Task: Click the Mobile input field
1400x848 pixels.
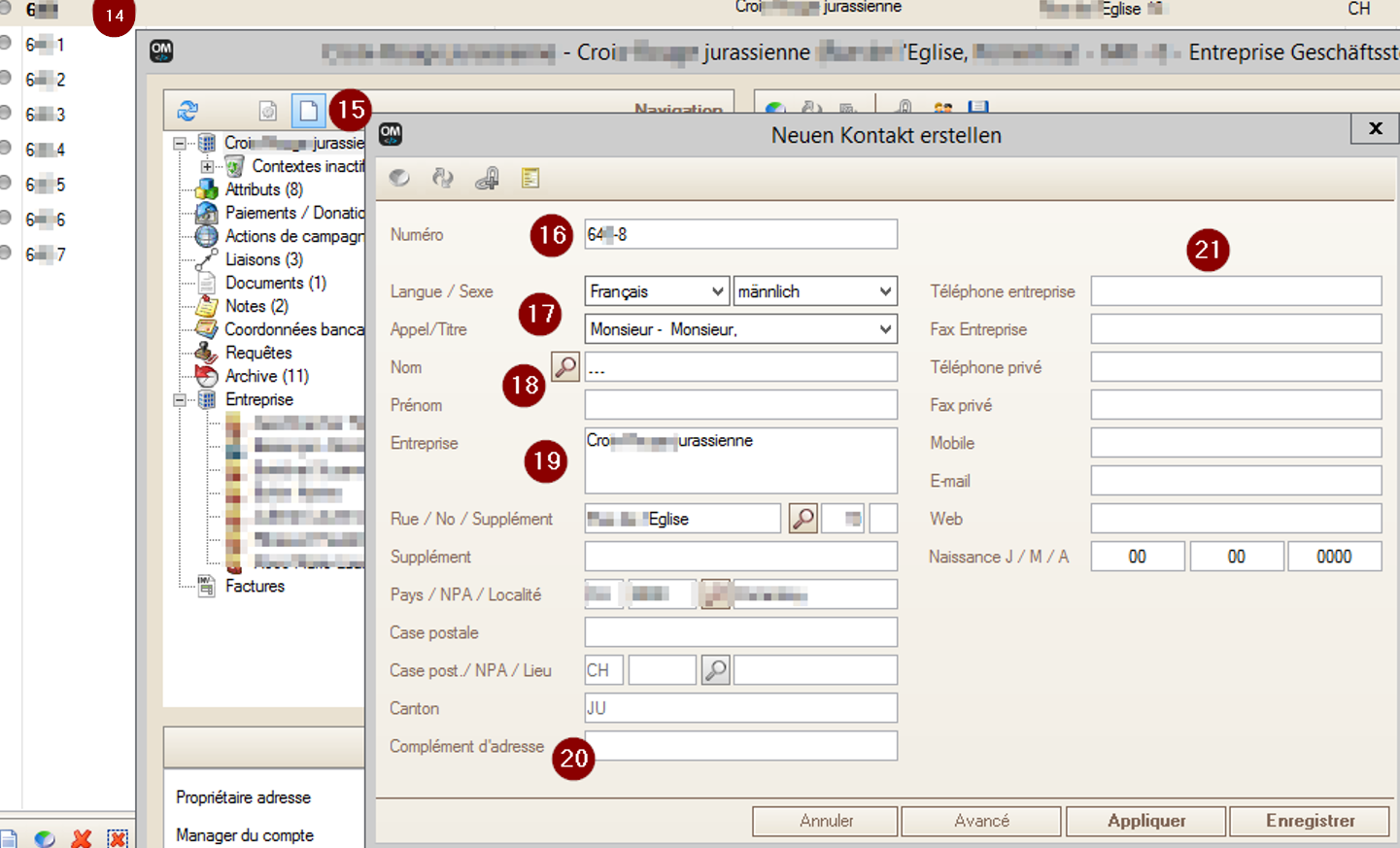Action: [x=1236, y=443]
